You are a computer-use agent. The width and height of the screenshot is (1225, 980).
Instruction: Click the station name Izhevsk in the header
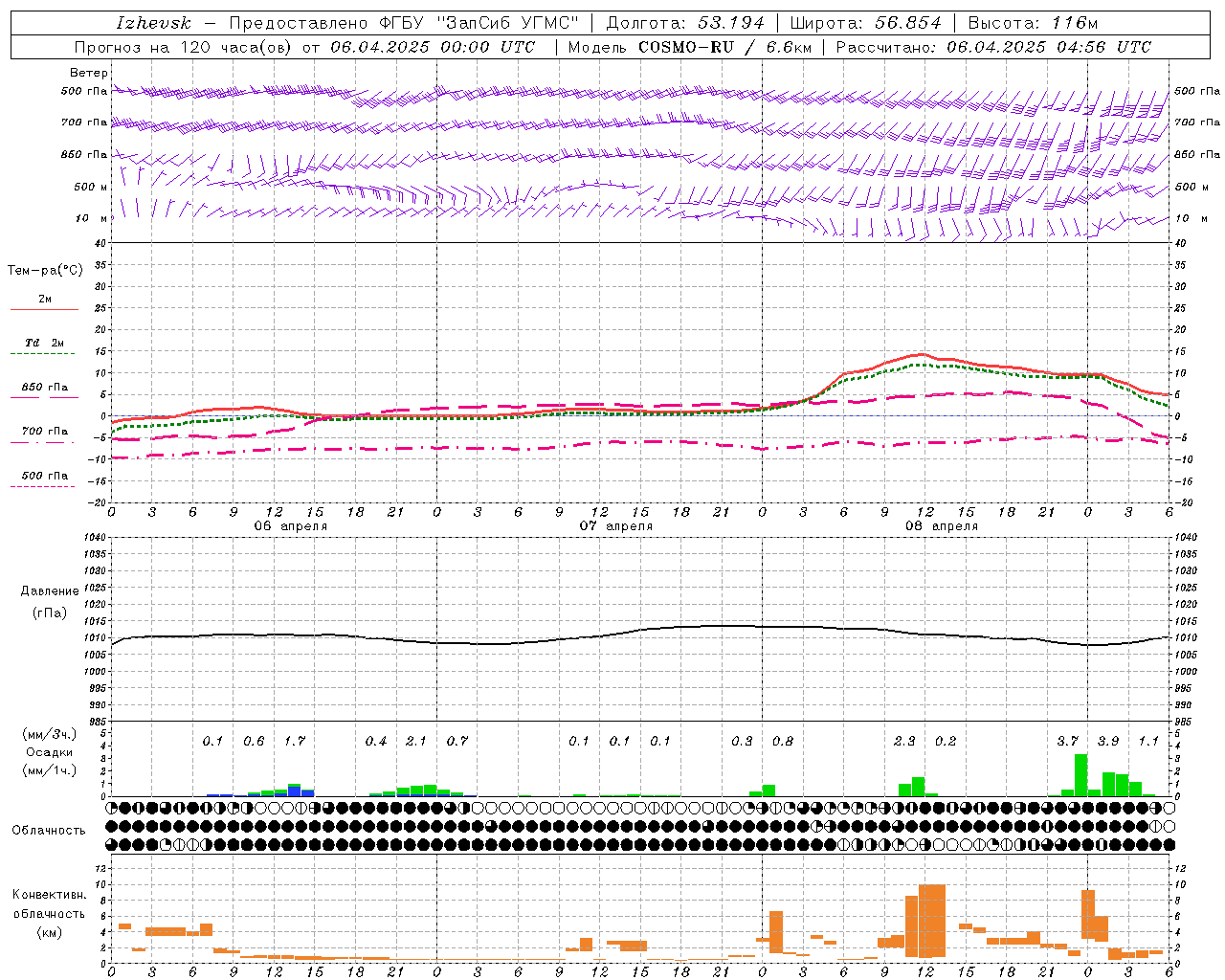click(153, 23)
